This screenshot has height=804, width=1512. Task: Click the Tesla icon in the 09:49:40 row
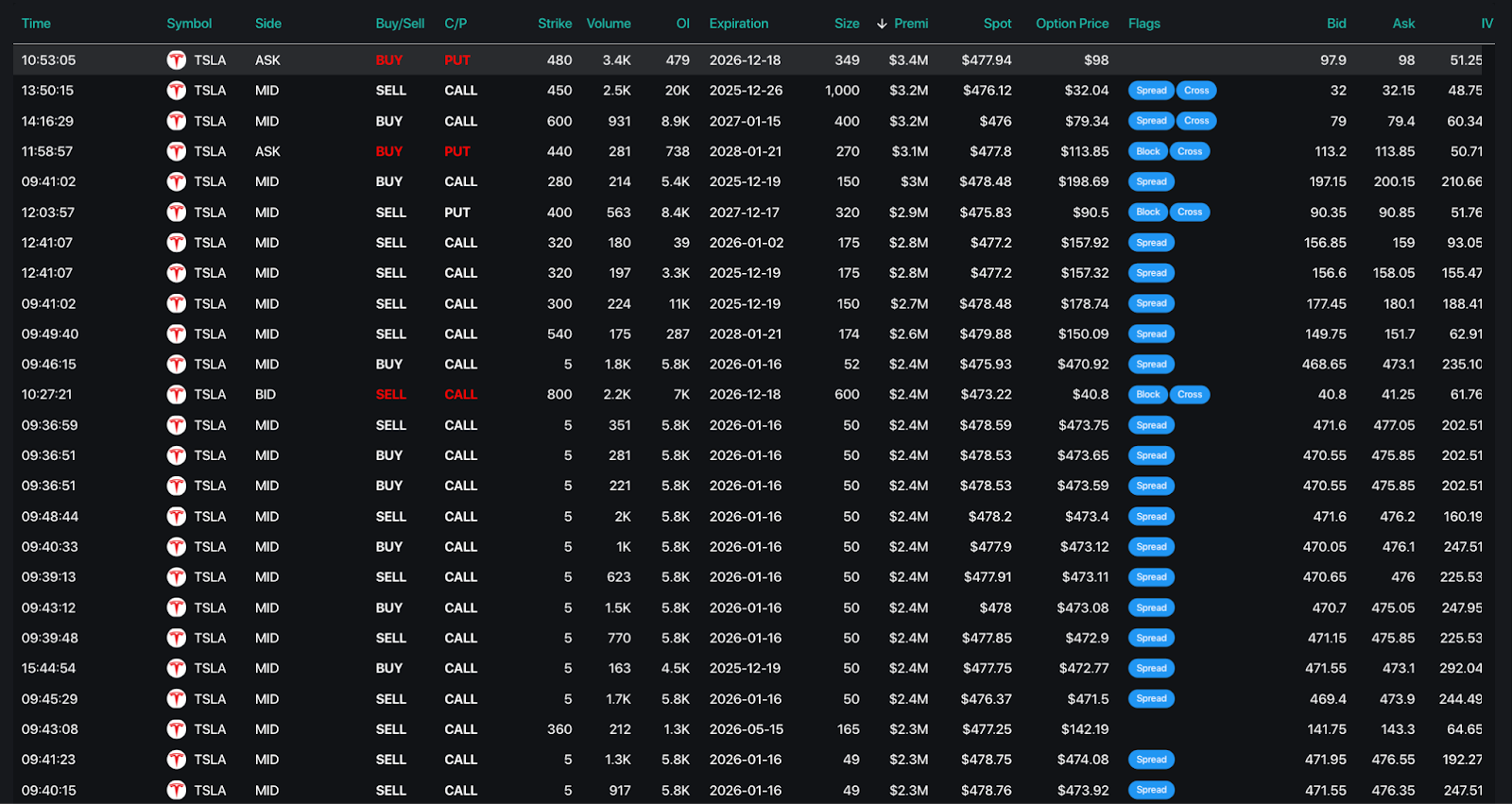click(177, 334)
